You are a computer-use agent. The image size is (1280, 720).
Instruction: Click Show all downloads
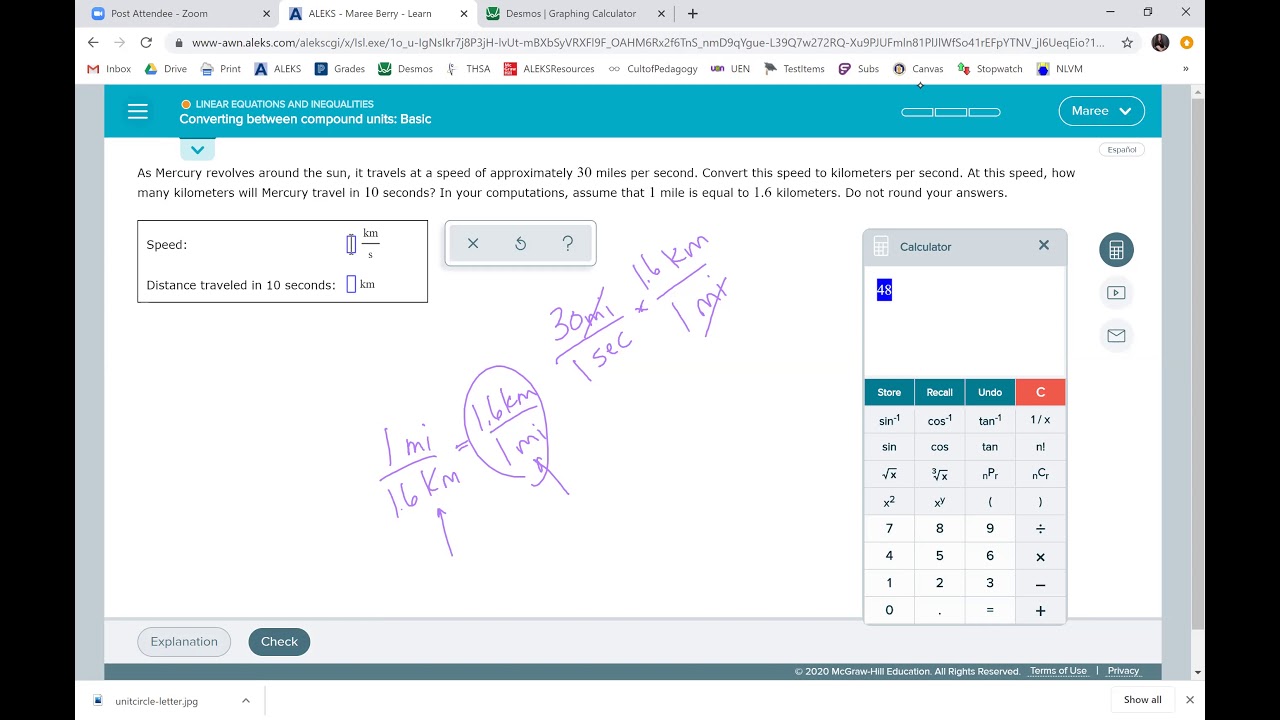pos(1142,700)
